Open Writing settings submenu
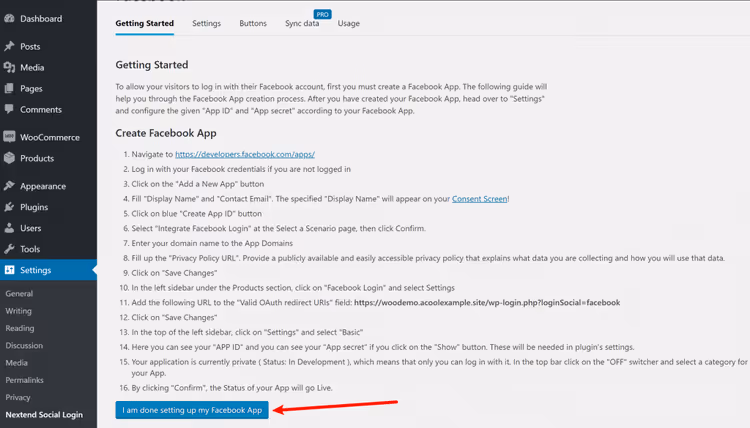750x428 pixels. [19, 311]
